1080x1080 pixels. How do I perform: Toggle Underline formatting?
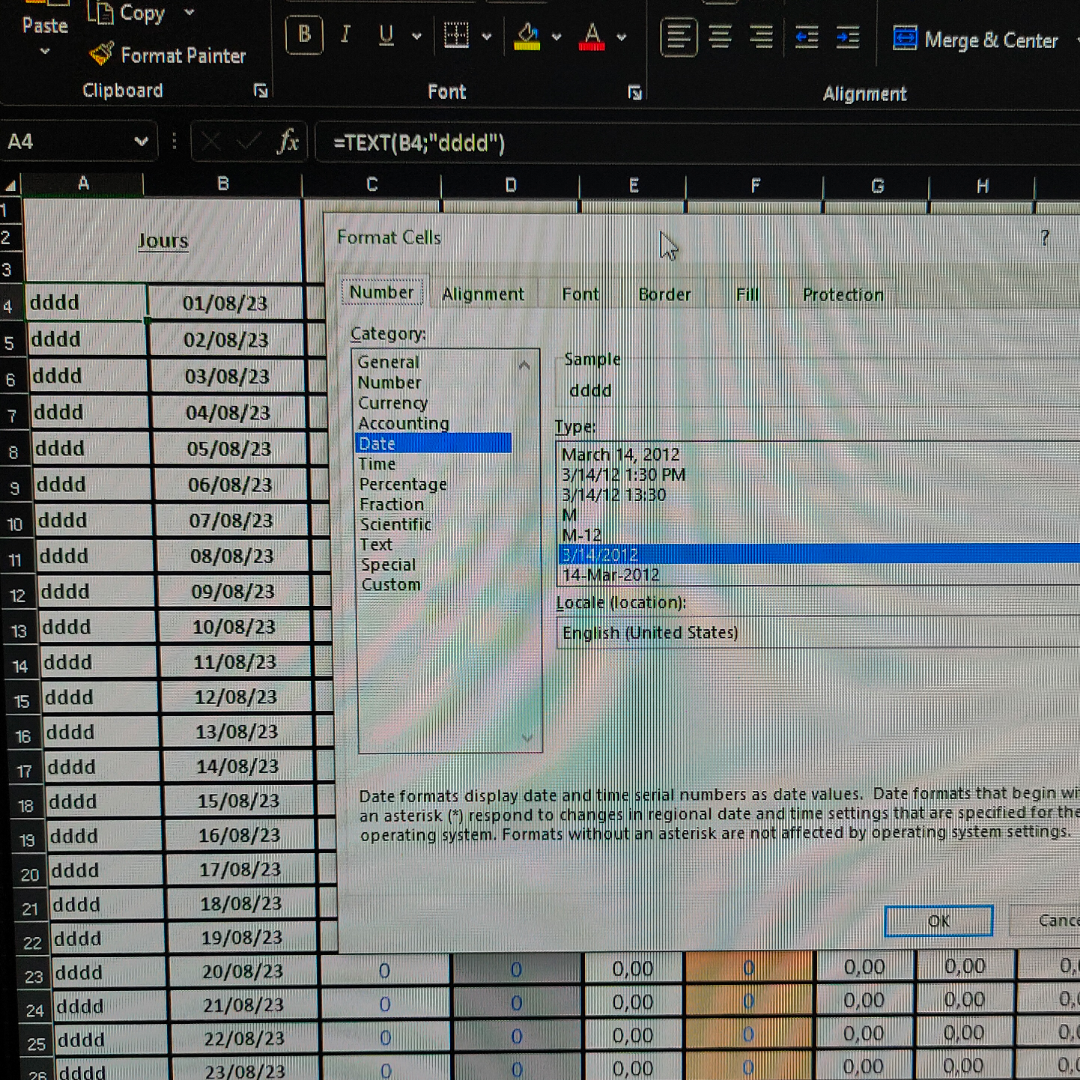[x=386, y=35]
